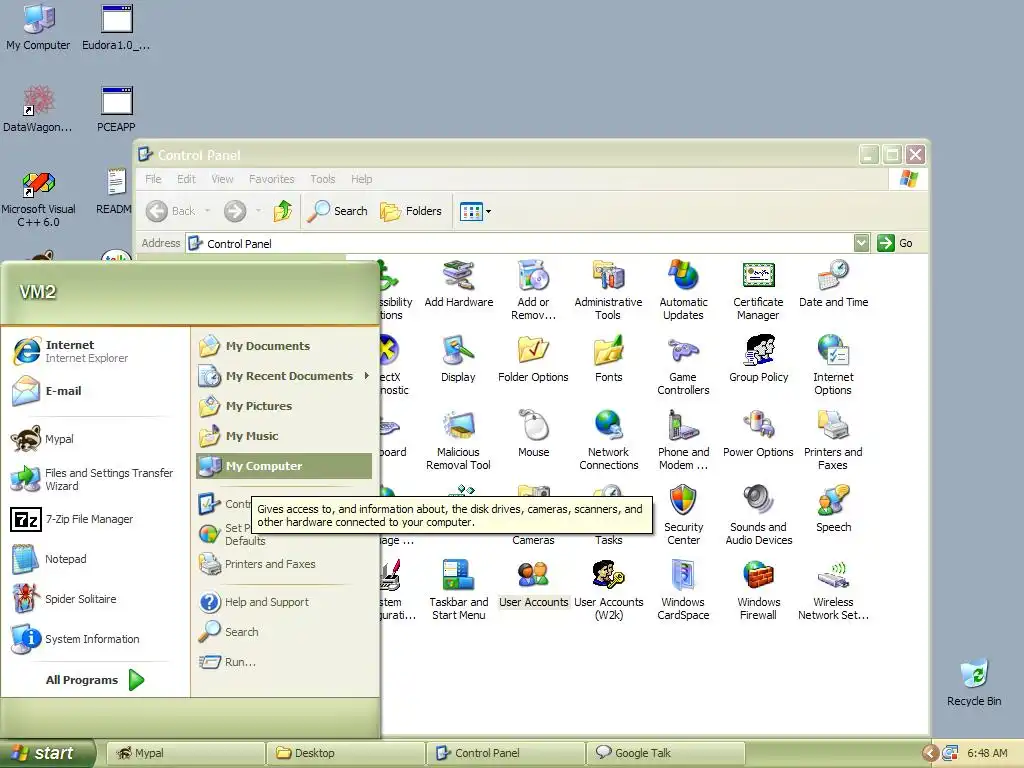Open the Fonts folder icon
The width and height of the screenshot is (1024, 768).
click(609, 359)
